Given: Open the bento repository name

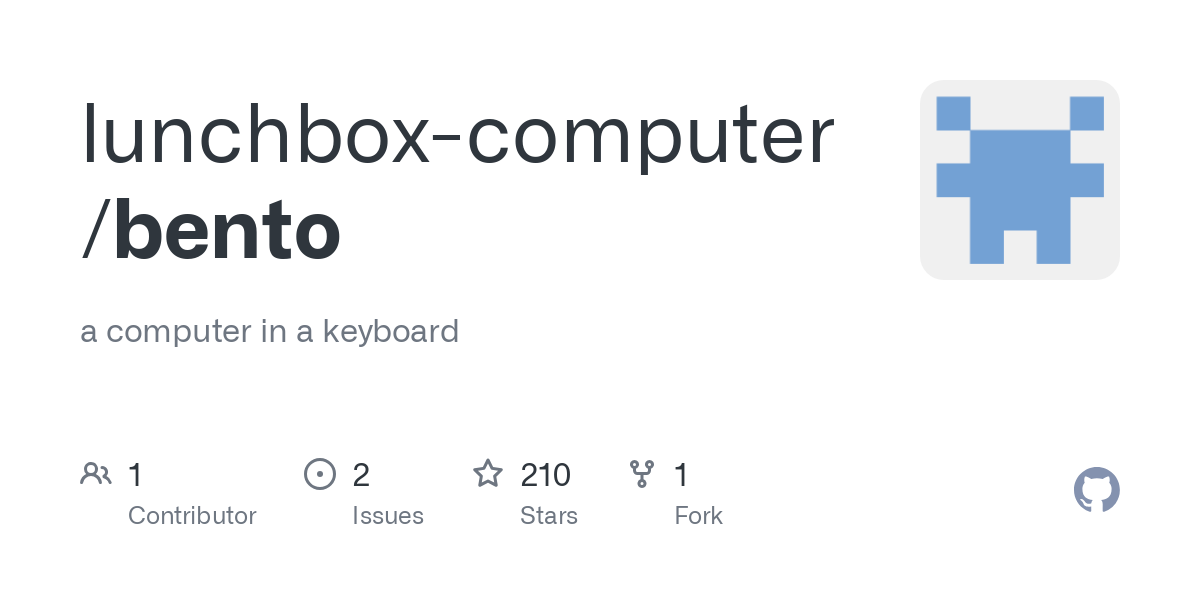Looking at the screenshot, I should [227, 231].
